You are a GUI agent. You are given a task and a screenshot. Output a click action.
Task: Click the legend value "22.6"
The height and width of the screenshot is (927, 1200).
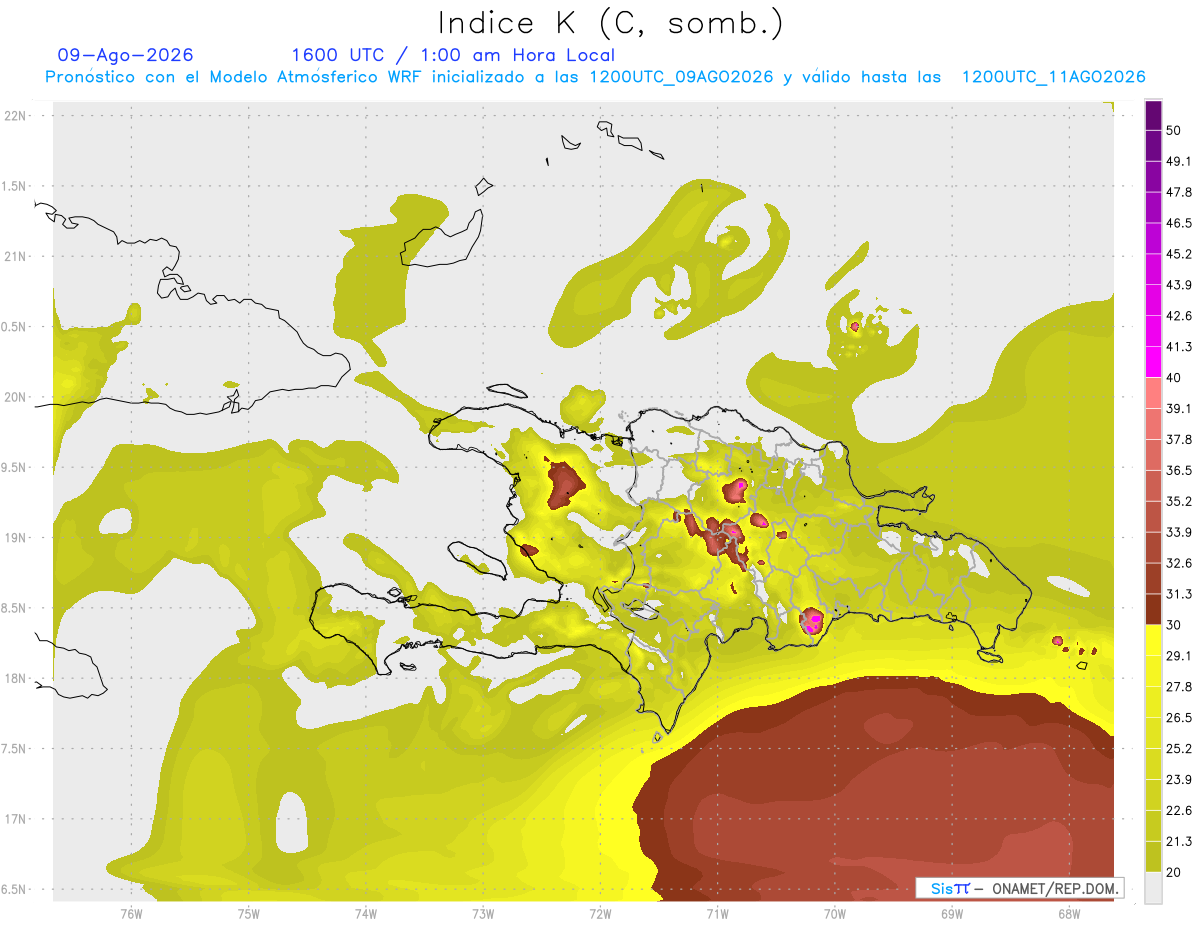[1179, 811]
